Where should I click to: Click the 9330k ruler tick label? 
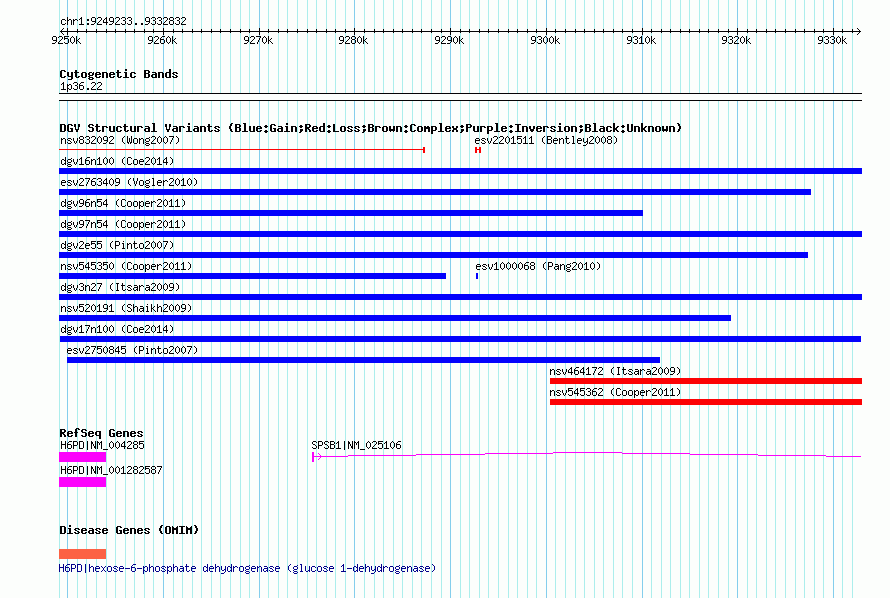pyautogui.click(x=832, y=40)
